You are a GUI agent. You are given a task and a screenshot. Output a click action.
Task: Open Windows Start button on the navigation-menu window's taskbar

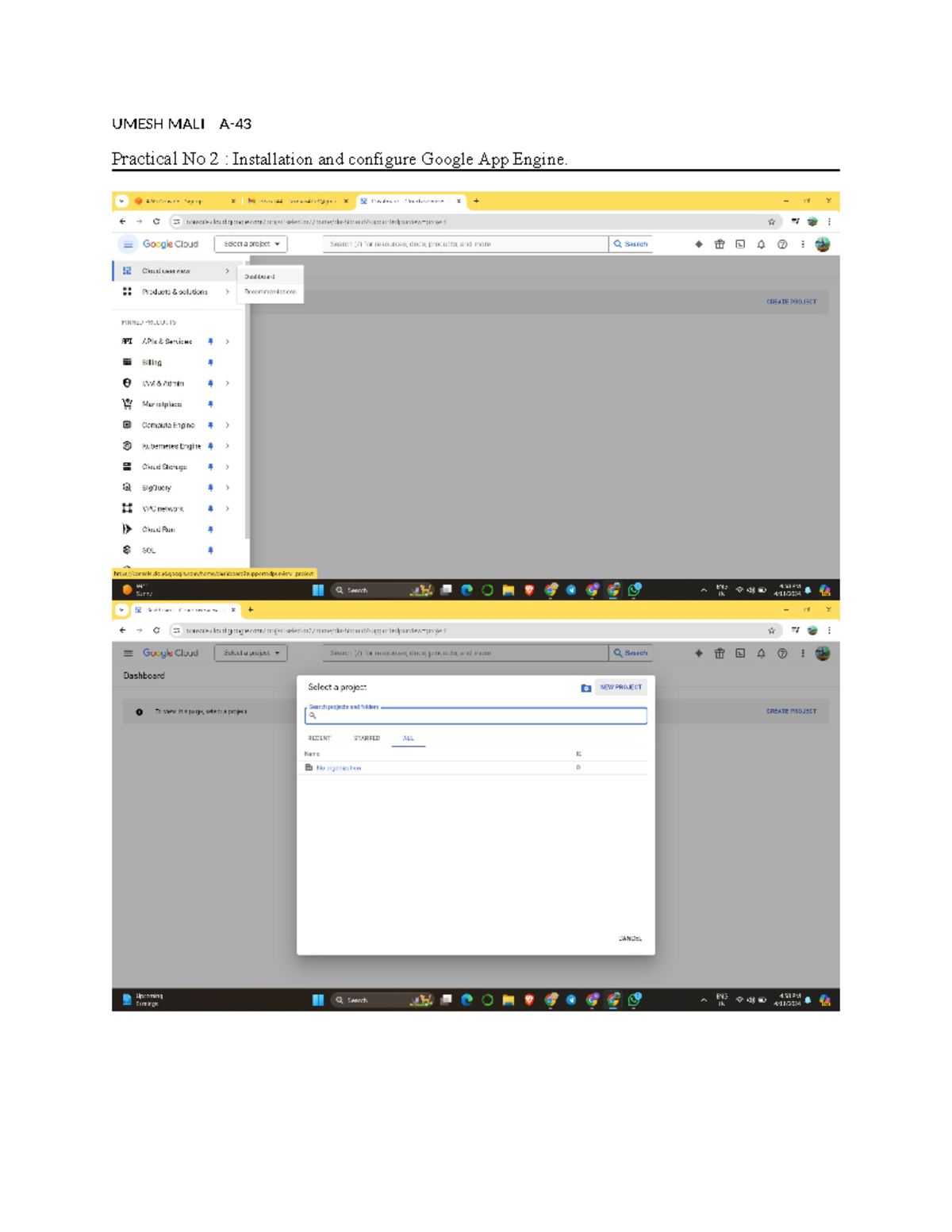point(318,590)
